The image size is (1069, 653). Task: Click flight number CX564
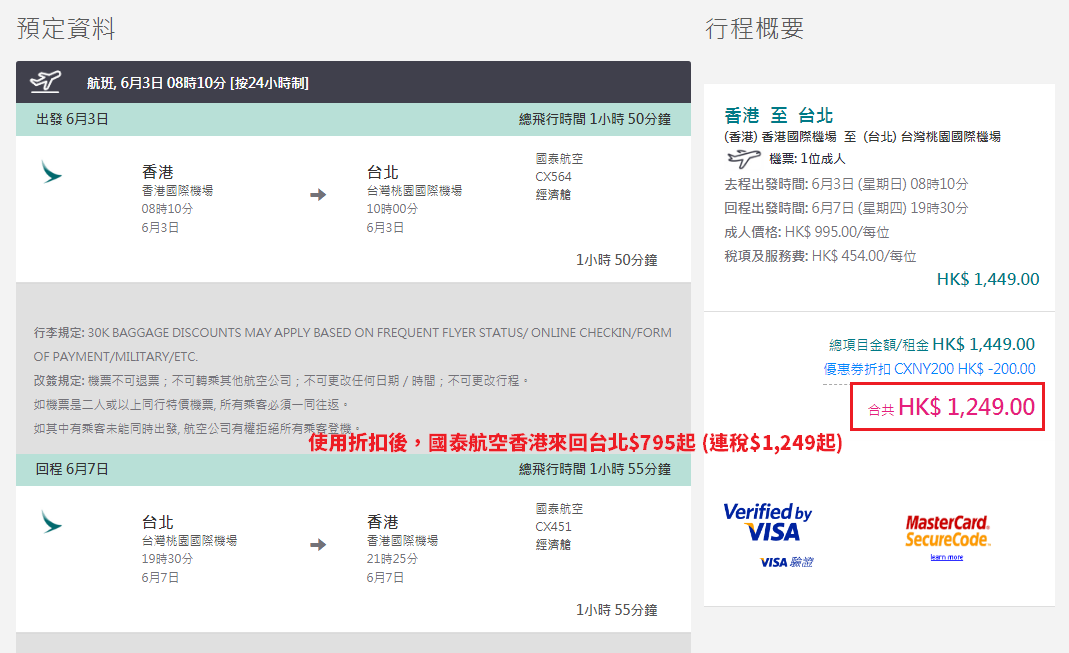pyautogui.click(x=554, y=177)
